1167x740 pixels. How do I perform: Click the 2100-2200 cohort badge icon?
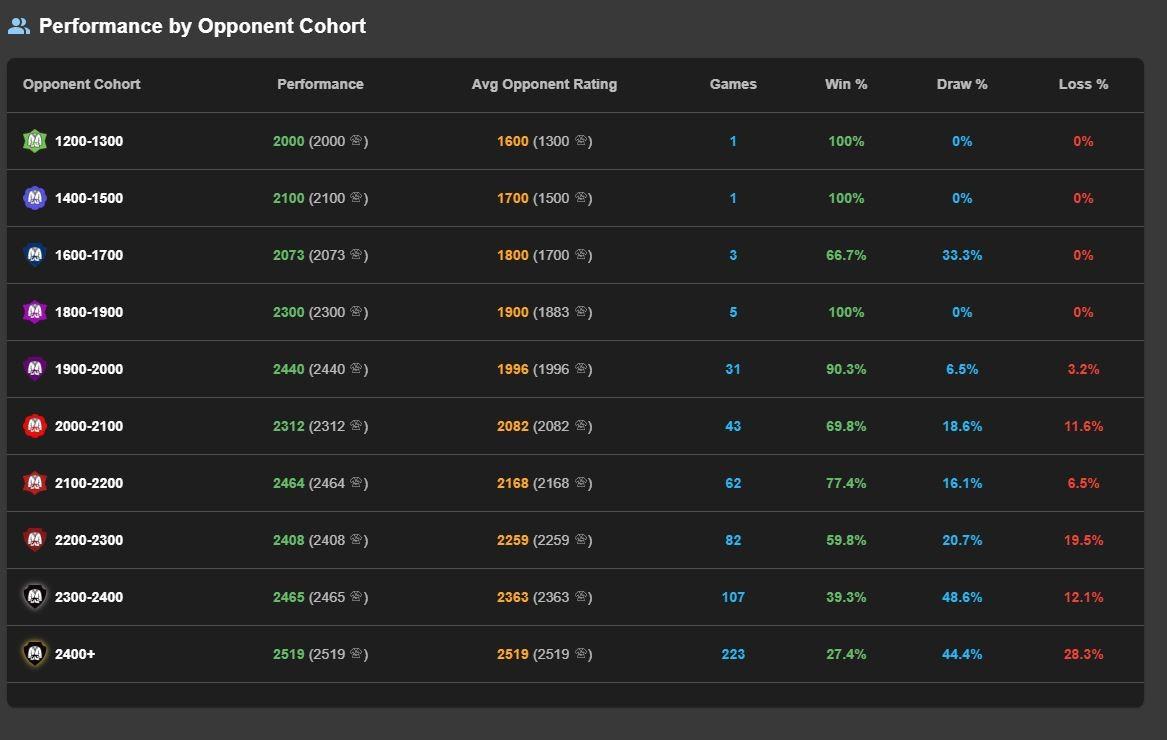pos(35,483)
